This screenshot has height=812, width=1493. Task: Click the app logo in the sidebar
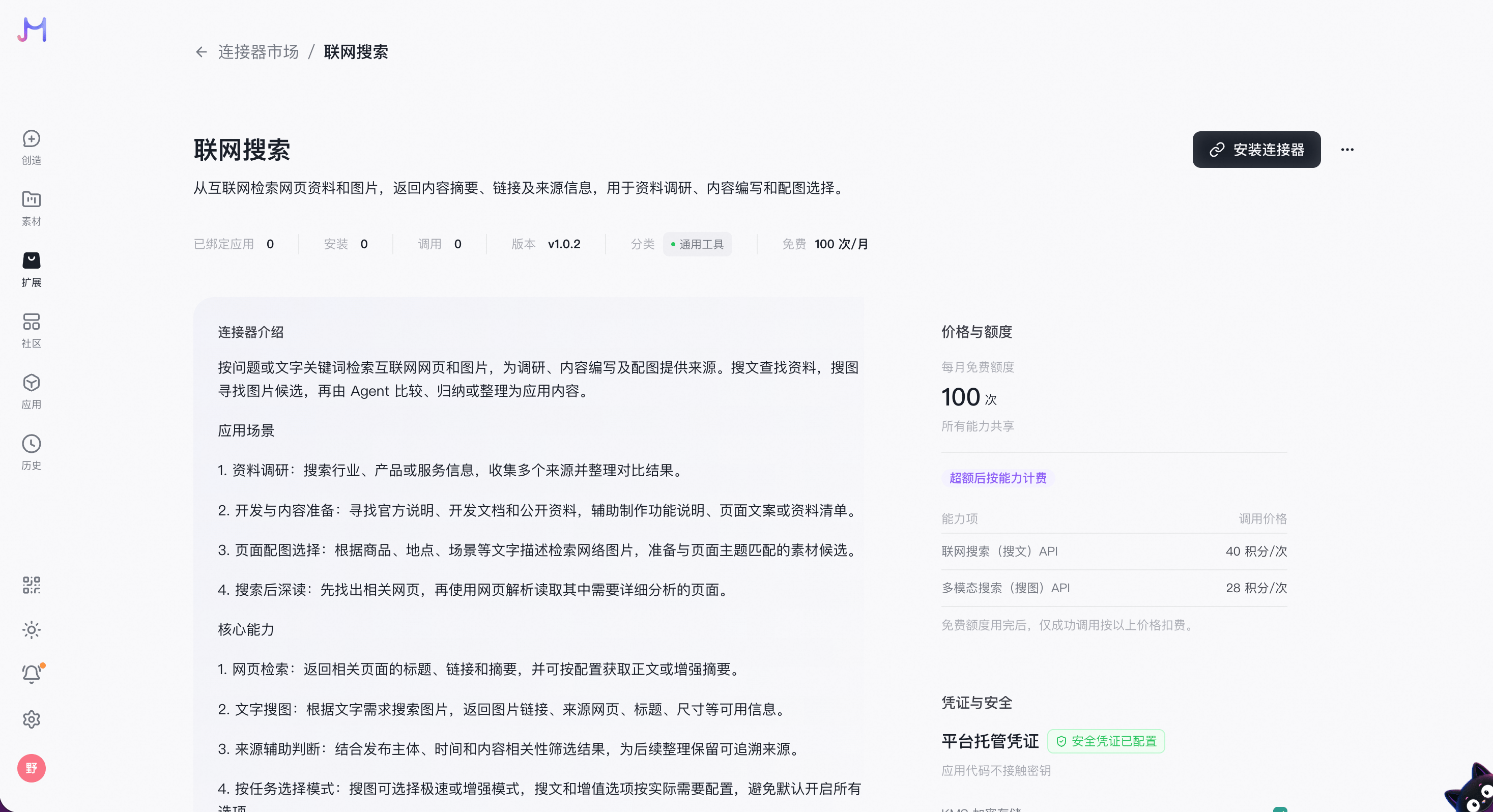[32, 30]
